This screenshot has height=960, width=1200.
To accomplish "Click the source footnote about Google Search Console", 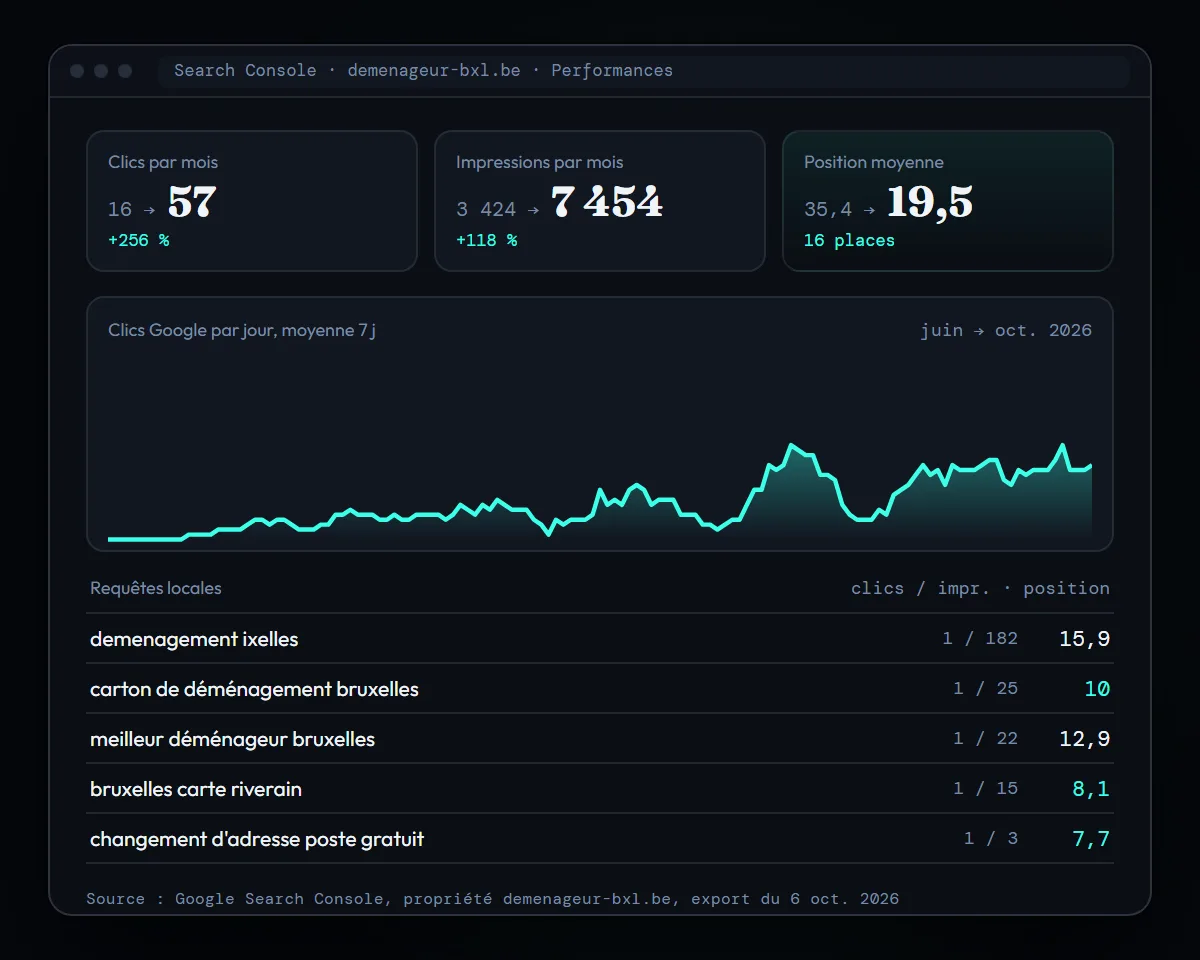I will coord(492,898).
